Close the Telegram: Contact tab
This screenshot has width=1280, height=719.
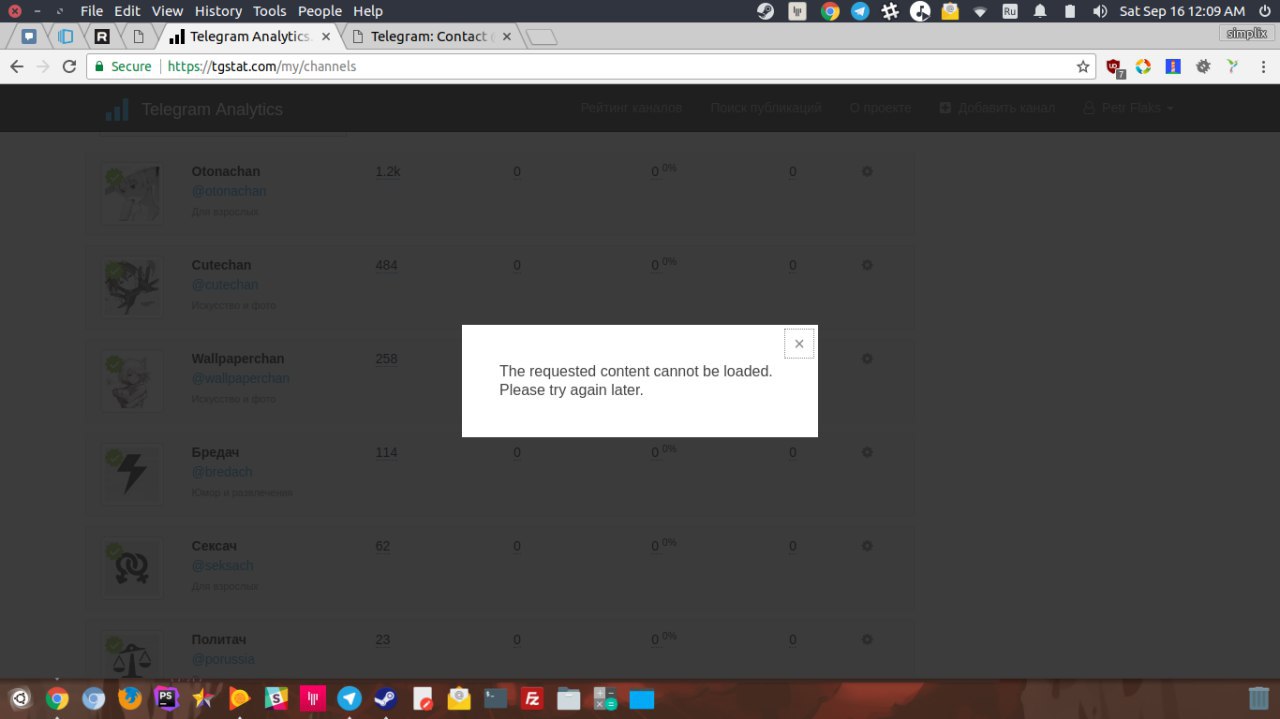click(506, 37)
